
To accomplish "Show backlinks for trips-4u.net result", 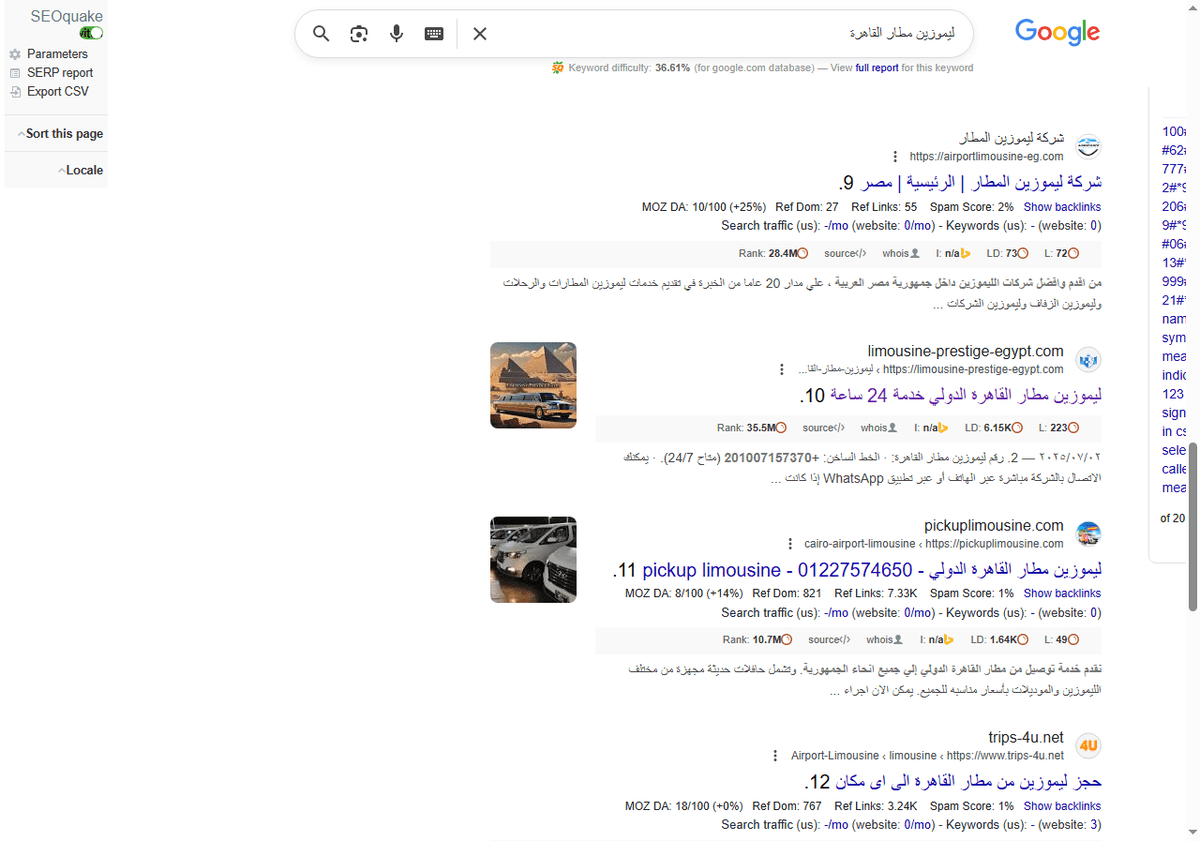I will click(x=1062, y=806).
